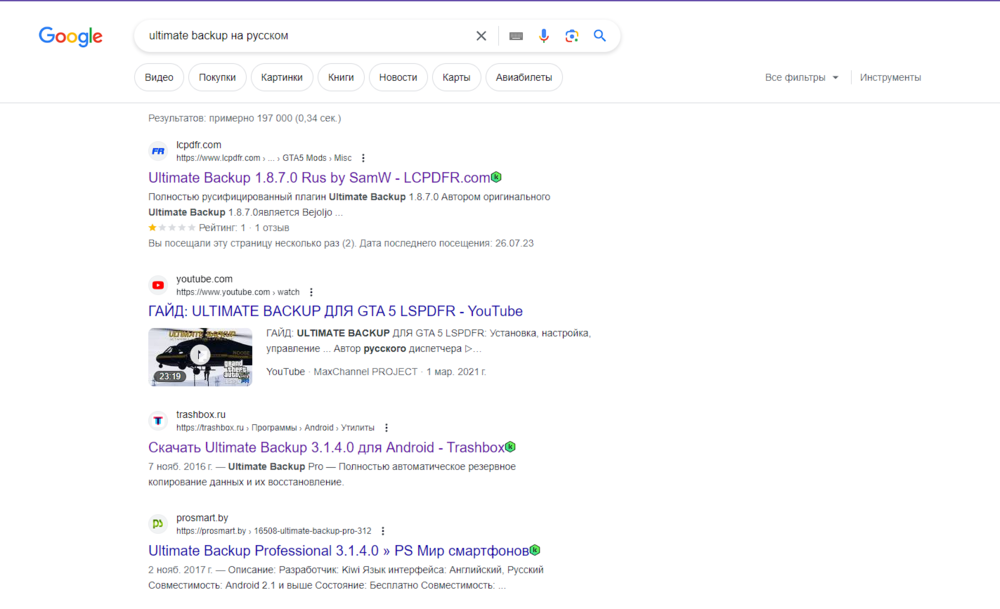The image size is (1000, 609).
Task: Click the Google logo to go home
Action: 70,36
